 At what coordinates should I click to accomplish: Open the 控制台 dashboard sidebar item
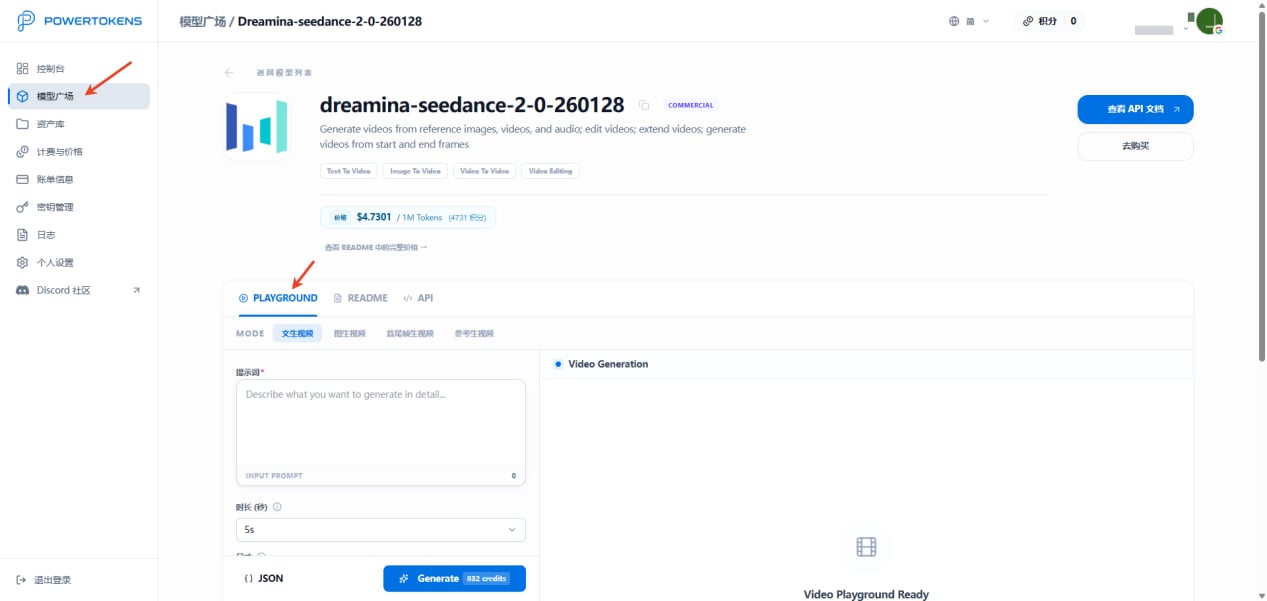[78, 69]
